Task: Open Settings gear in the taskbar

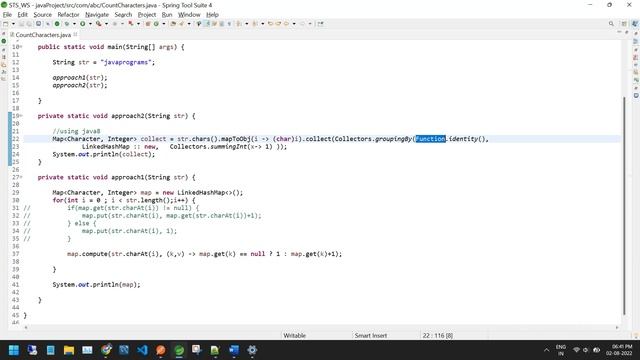Action: click(x=252, y=350)
